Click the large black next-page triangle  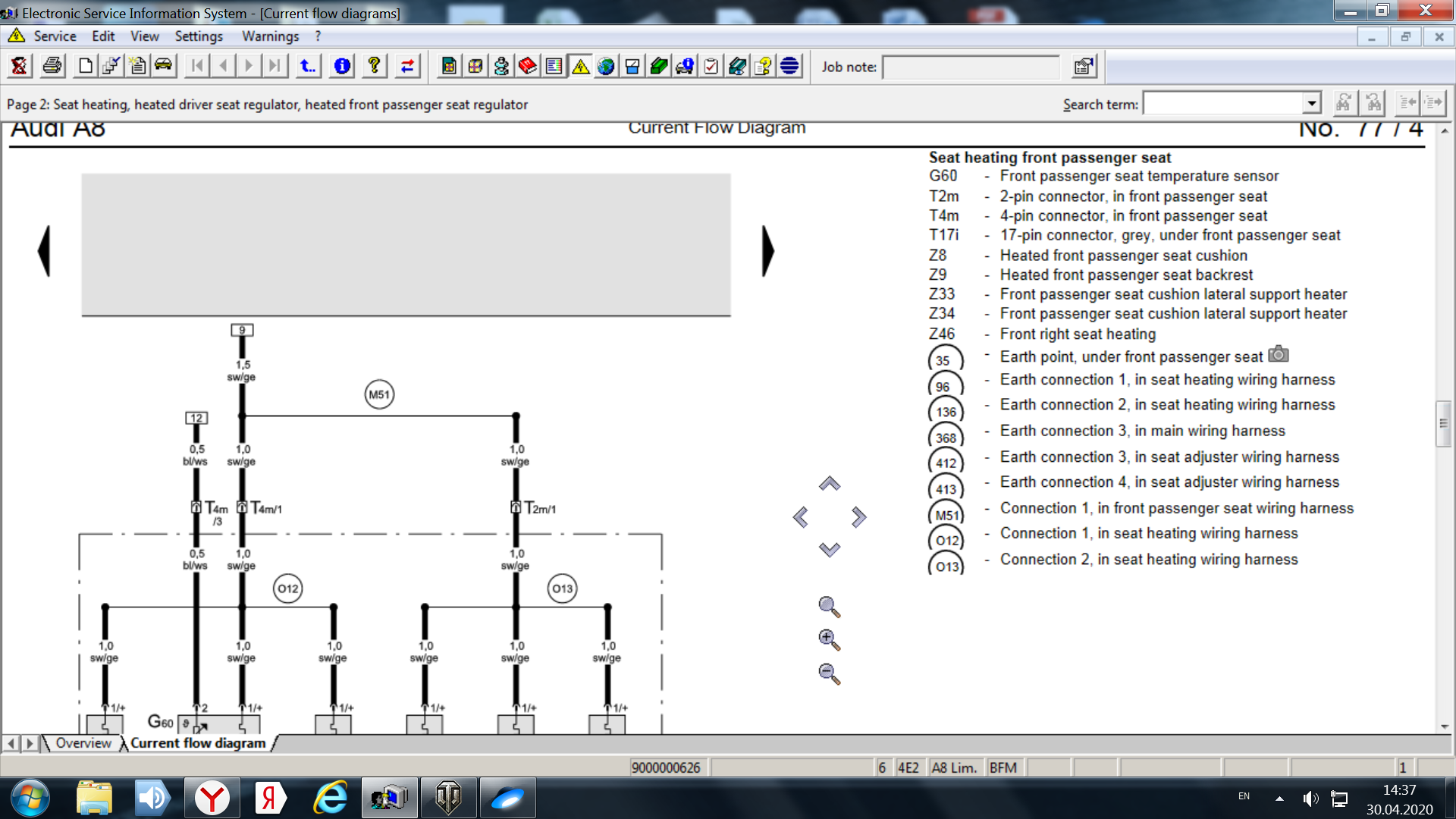point(768,251)
